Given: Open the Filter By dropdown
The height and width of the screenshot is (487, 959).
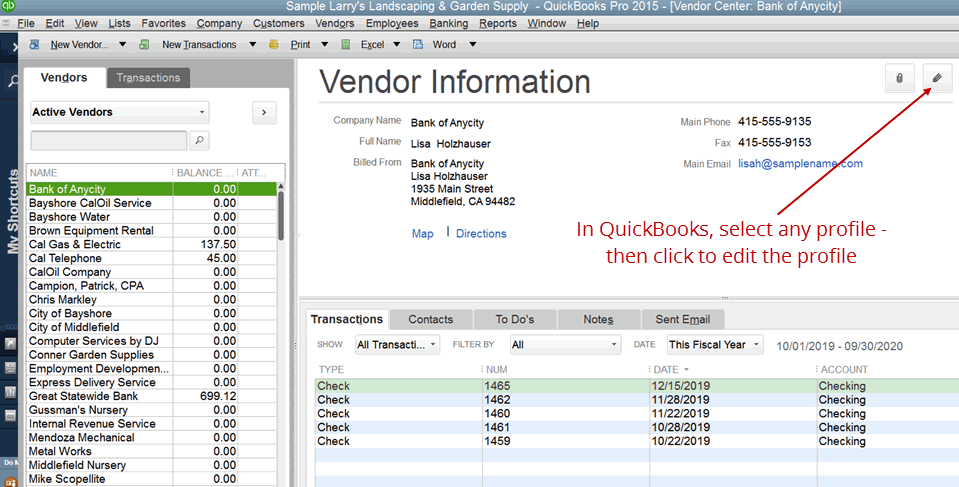Looking at the screenshot, I should click(564, 344).
